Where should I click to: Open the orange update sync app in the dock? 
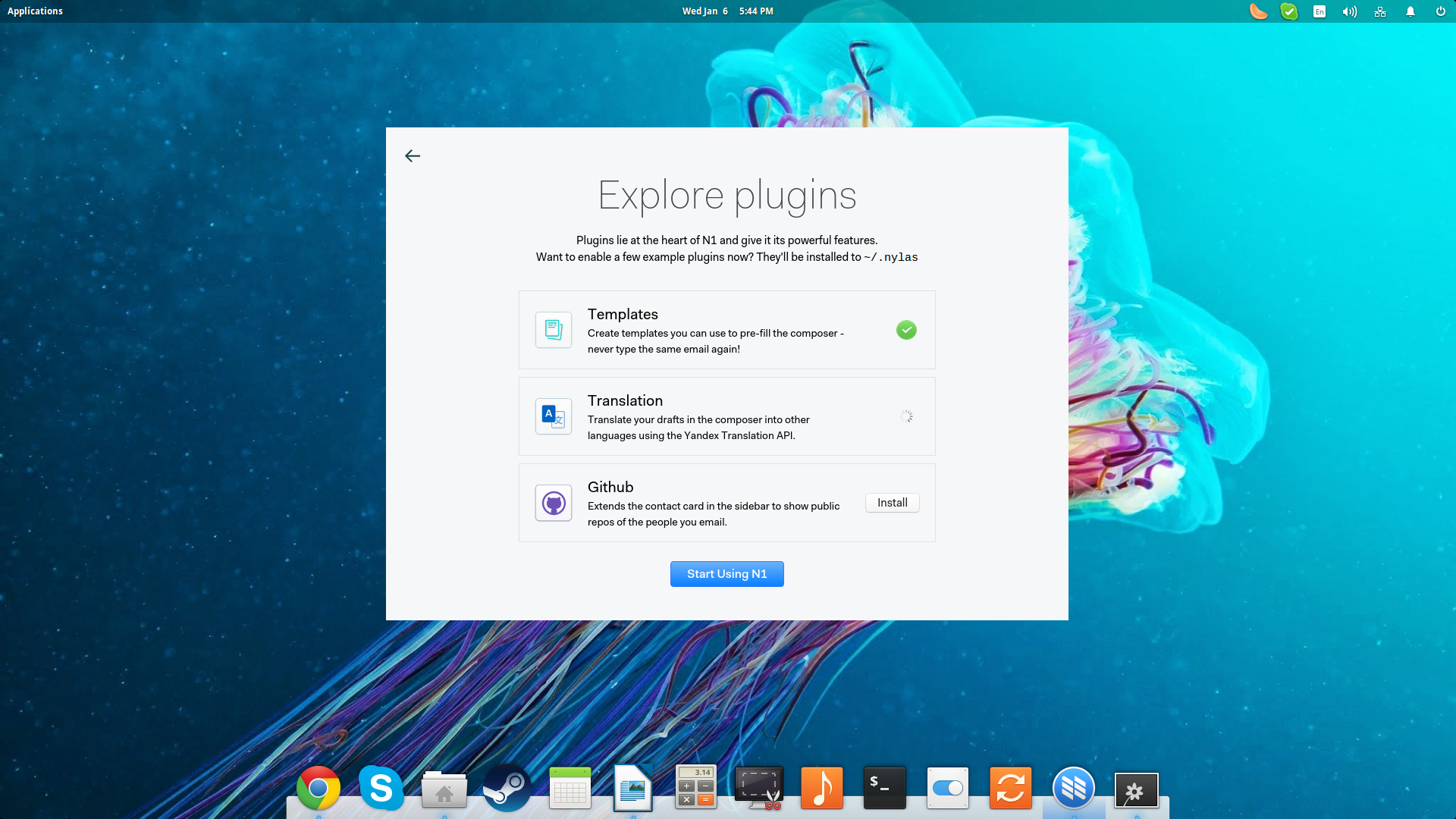[1011, 789]
